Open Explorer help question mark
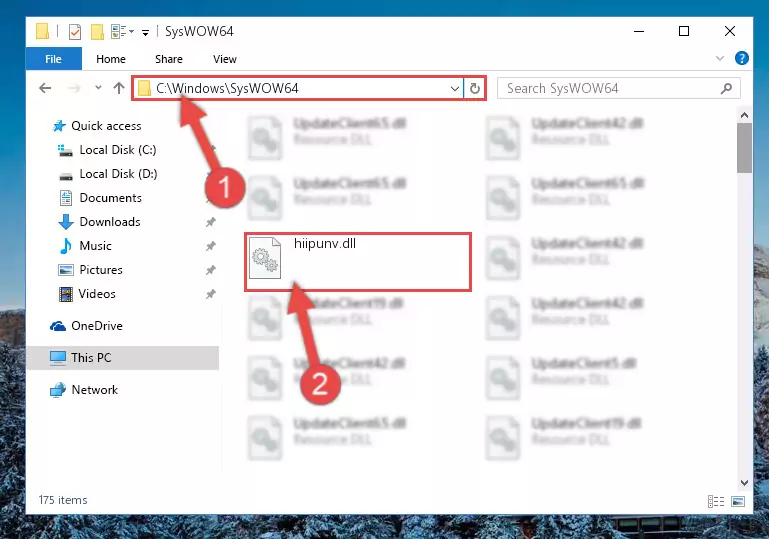The height and width of the screenshot is (539, 769). (742, 58)
